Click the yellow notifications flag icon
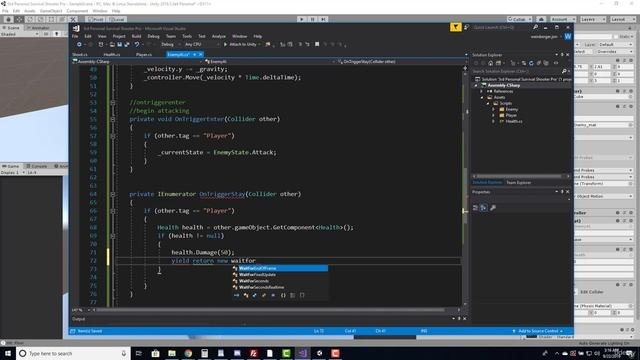This screenshot has height=360, width=640. 456,27
